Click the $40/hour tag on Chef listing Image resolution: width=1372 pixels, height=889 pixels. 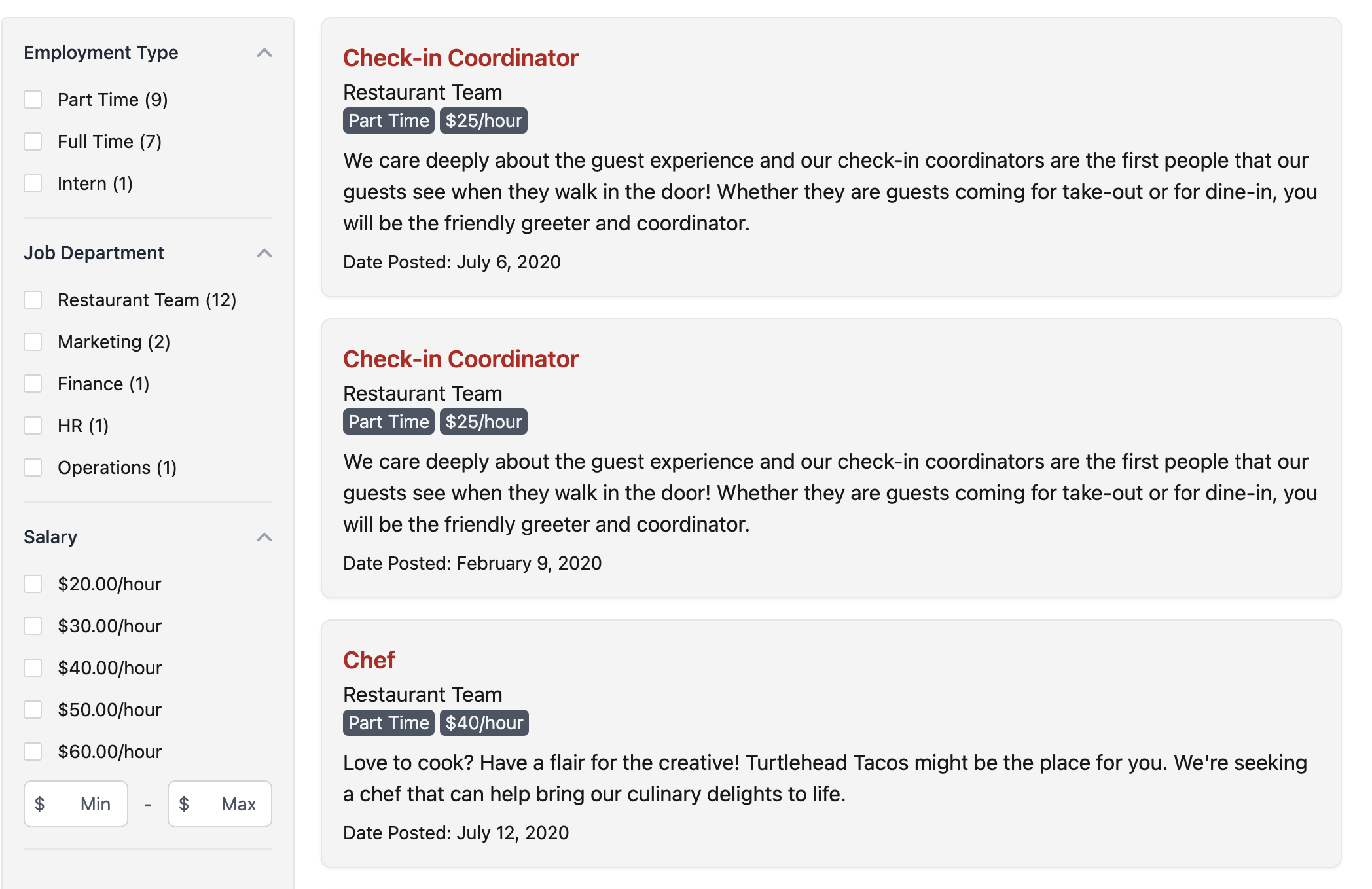click(484, 723)
